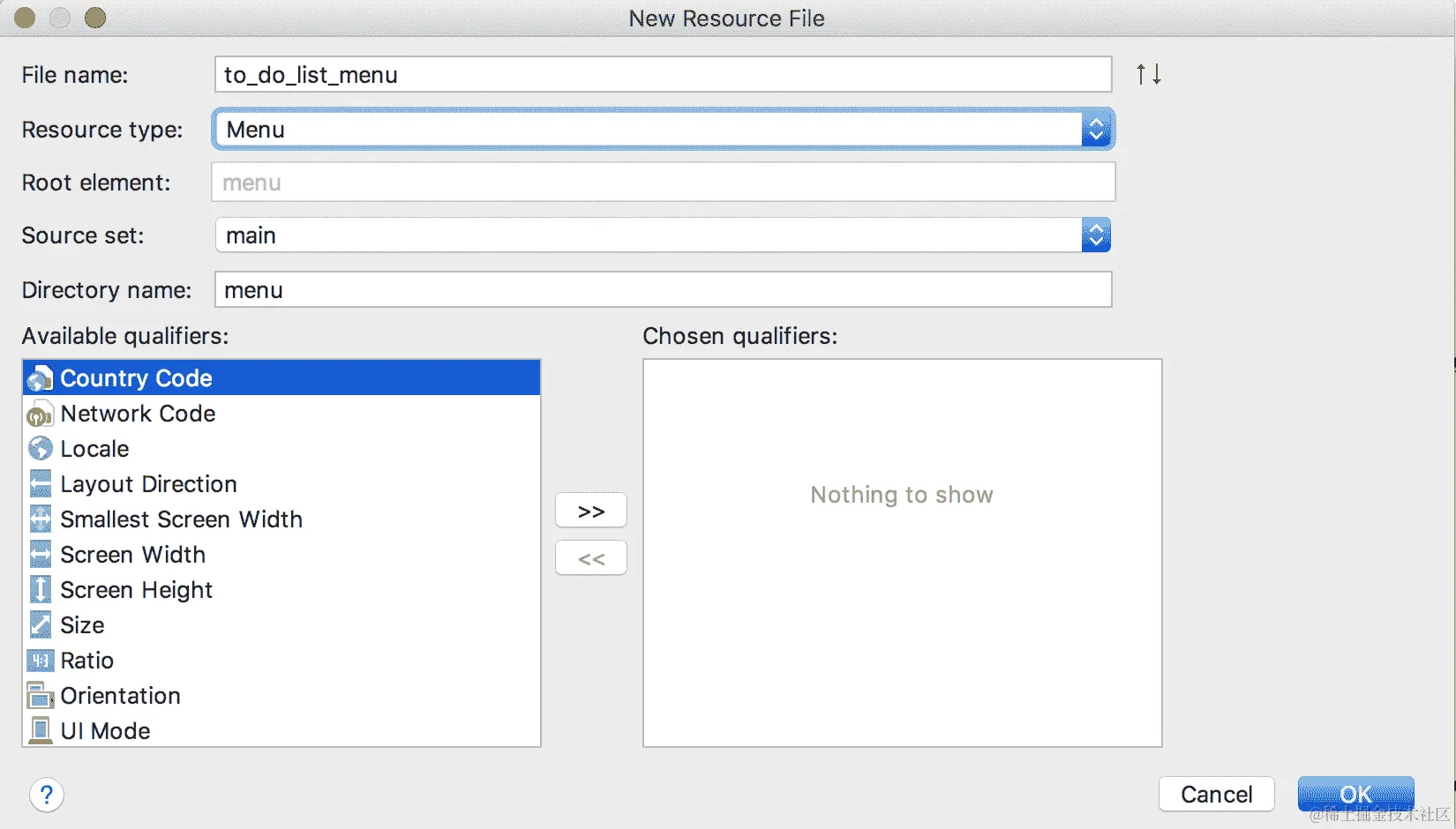Click the Screen Width icon

tap(41, 555)
